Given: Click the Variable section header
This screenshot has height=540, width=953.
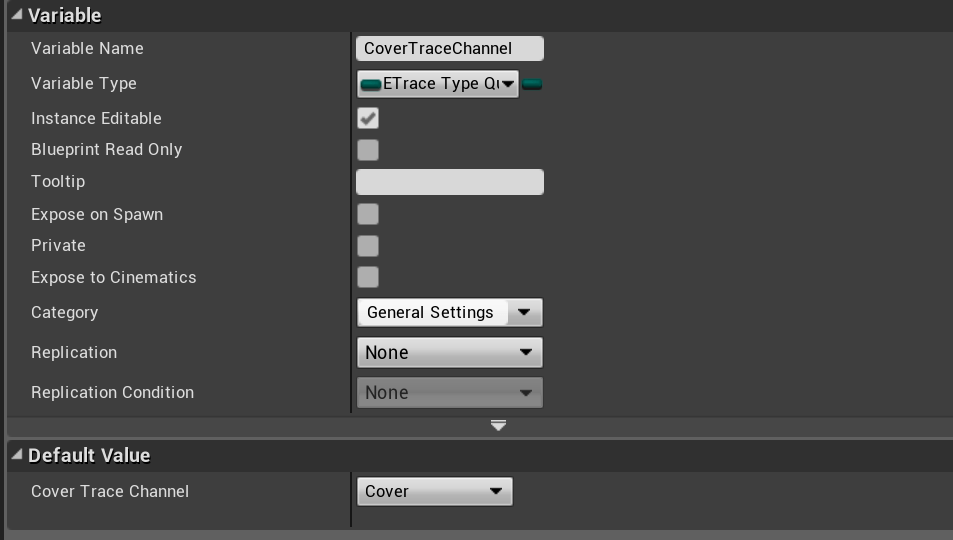Looking at the screenshot, I should (x=65, y=15).
